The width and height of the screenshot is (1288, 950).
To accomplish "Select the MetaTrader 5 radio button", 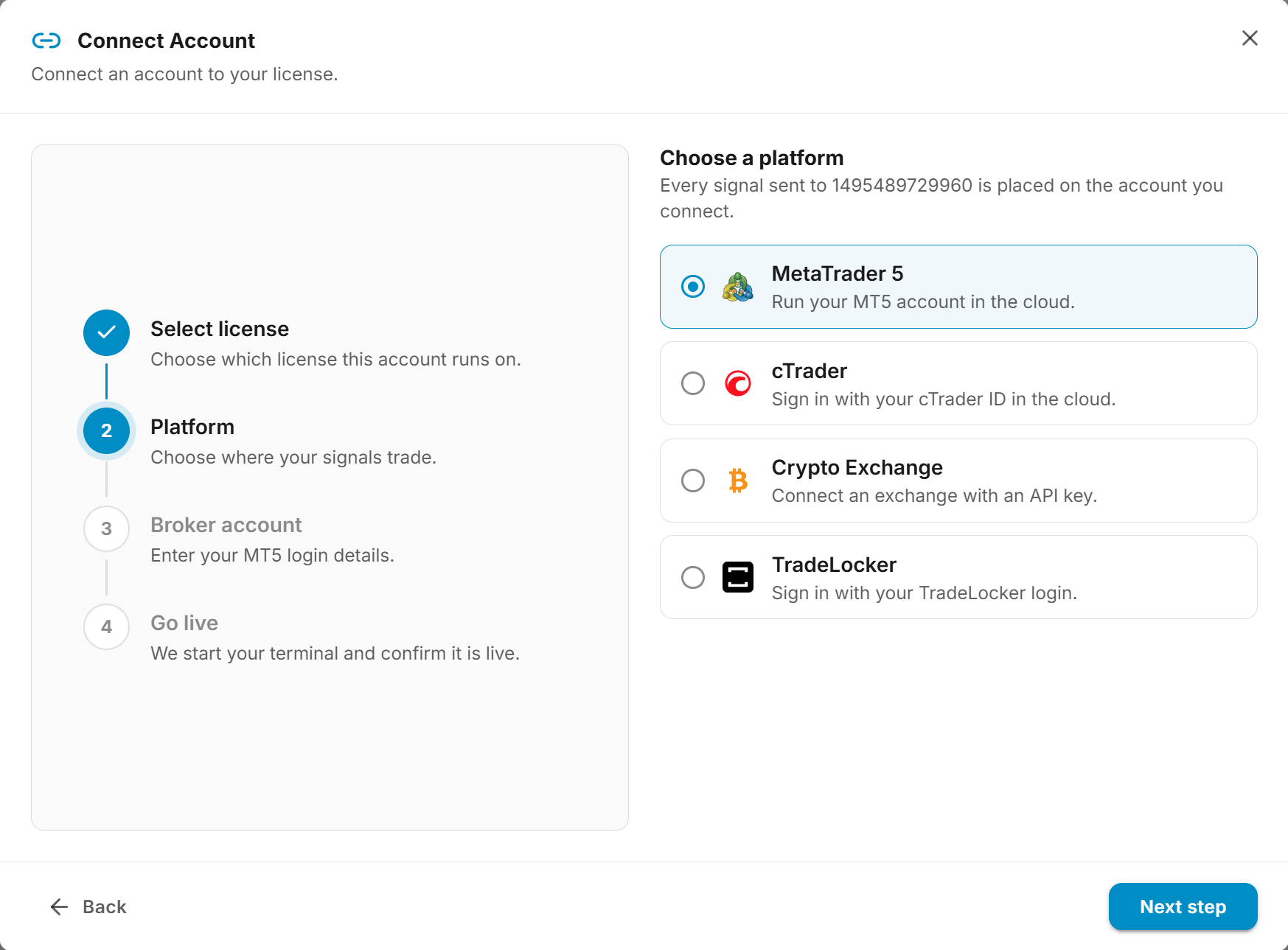I will [693, 287].
